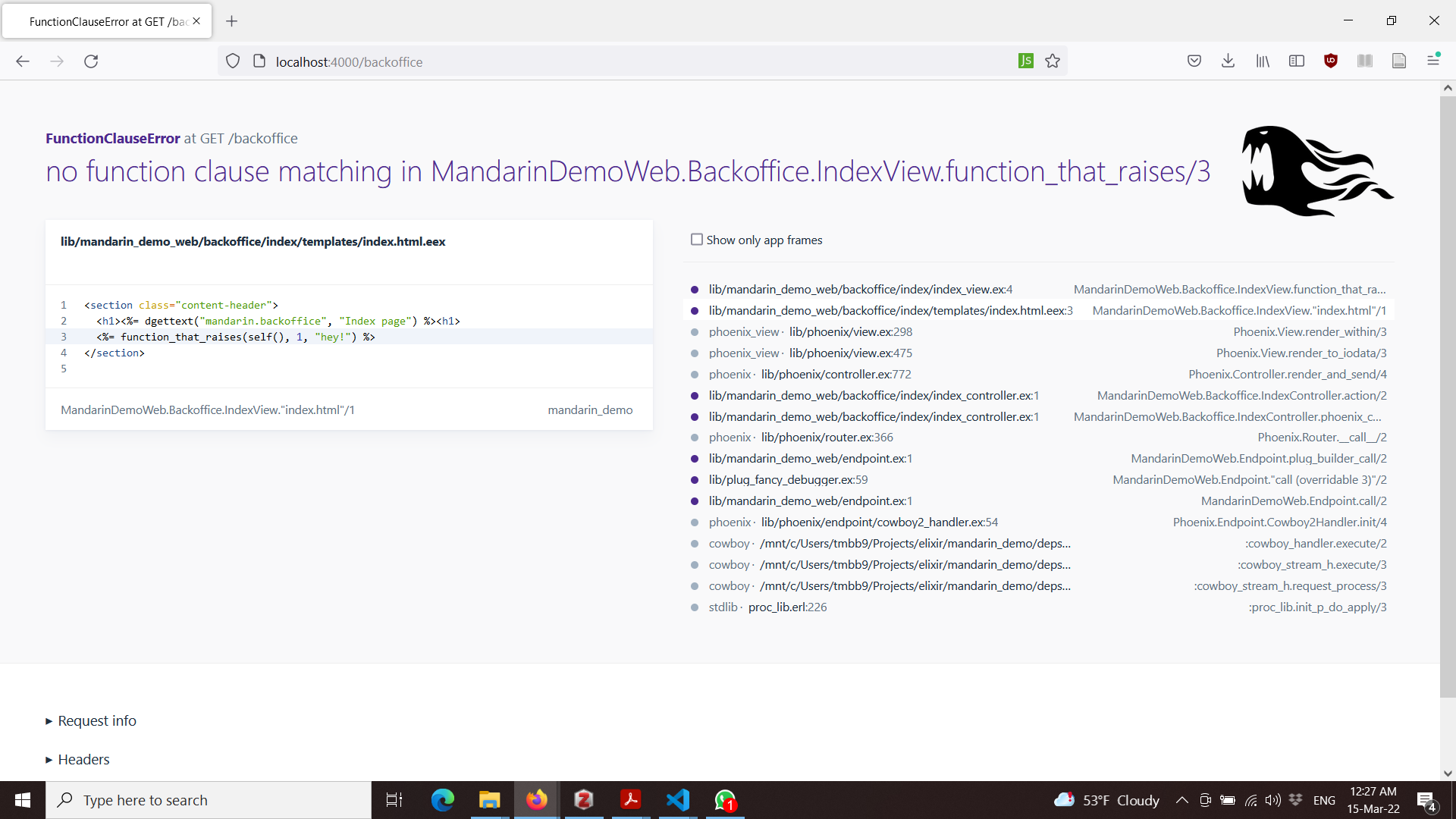Select index_view.ex:4 stack frame
Viewport: 1456px width, 819px height.
(860, 290)
